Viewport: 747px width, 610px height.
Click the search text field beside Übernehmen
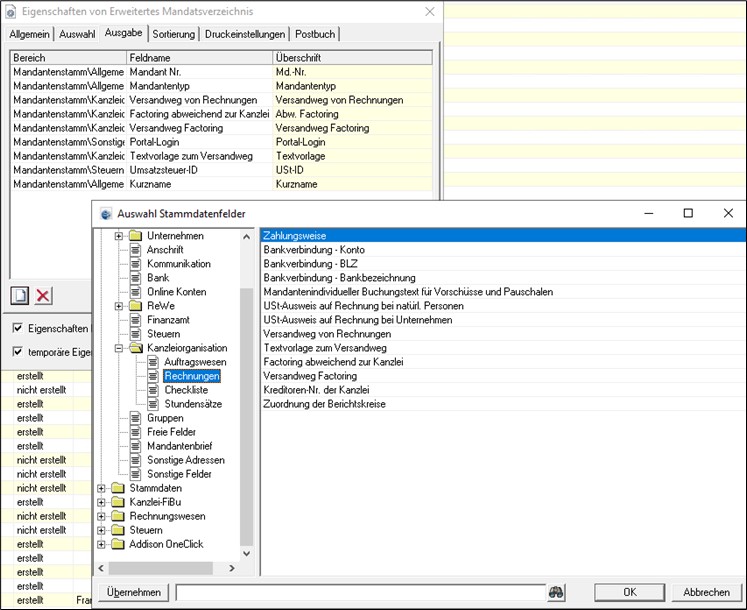[x=361, y=592]
